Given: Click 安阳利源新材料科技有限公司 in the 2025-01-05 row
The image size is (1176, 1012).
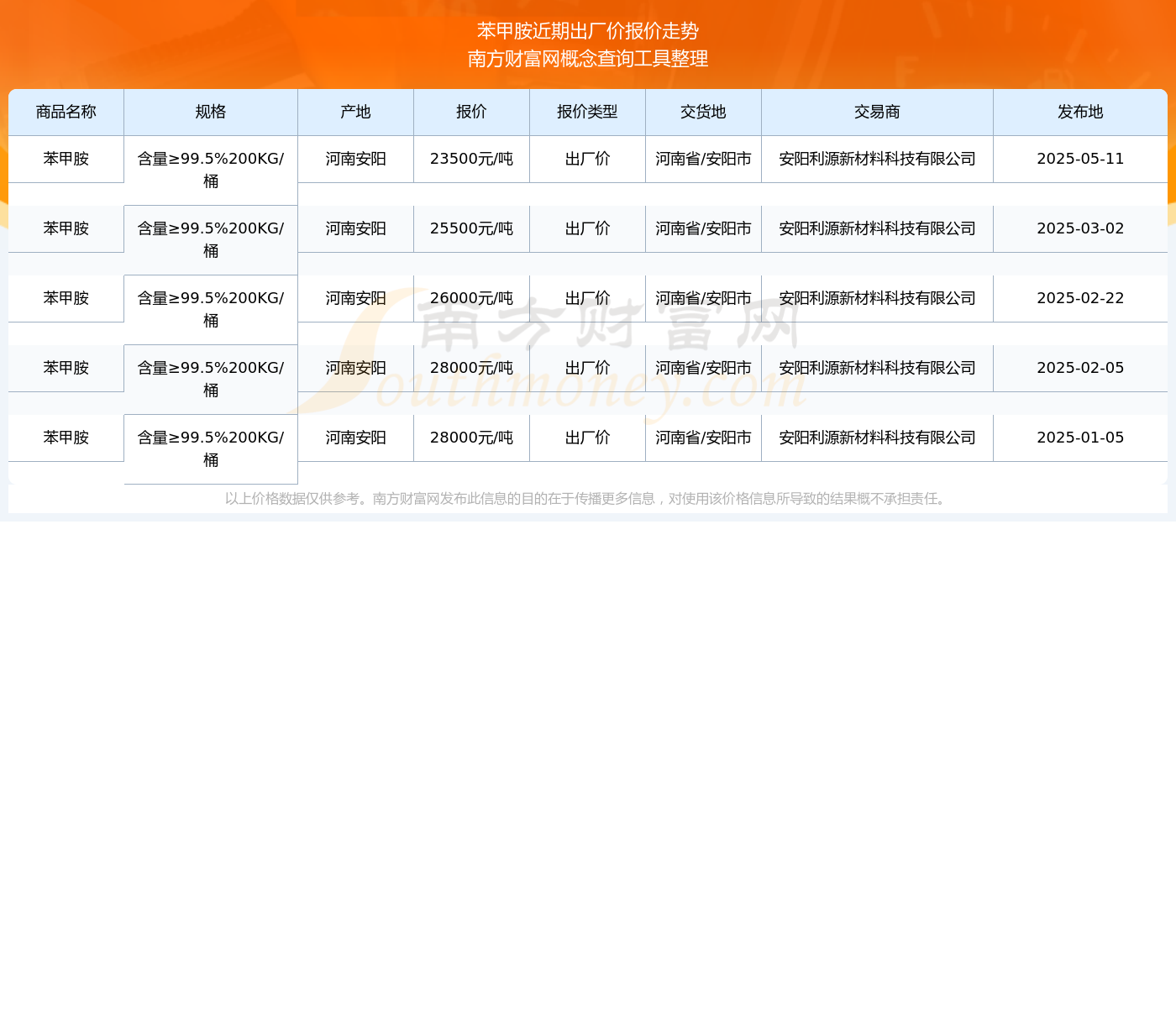Looking at the screenshot, I should click(x=877, y=438).
